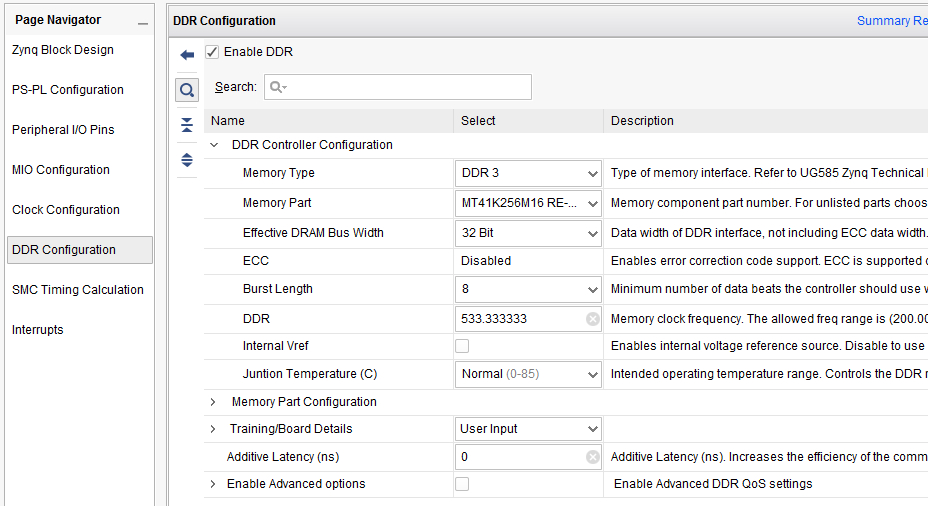928x506 pixels.
Task: Open the Summary Report link
Action: click(x=892, y=21)
